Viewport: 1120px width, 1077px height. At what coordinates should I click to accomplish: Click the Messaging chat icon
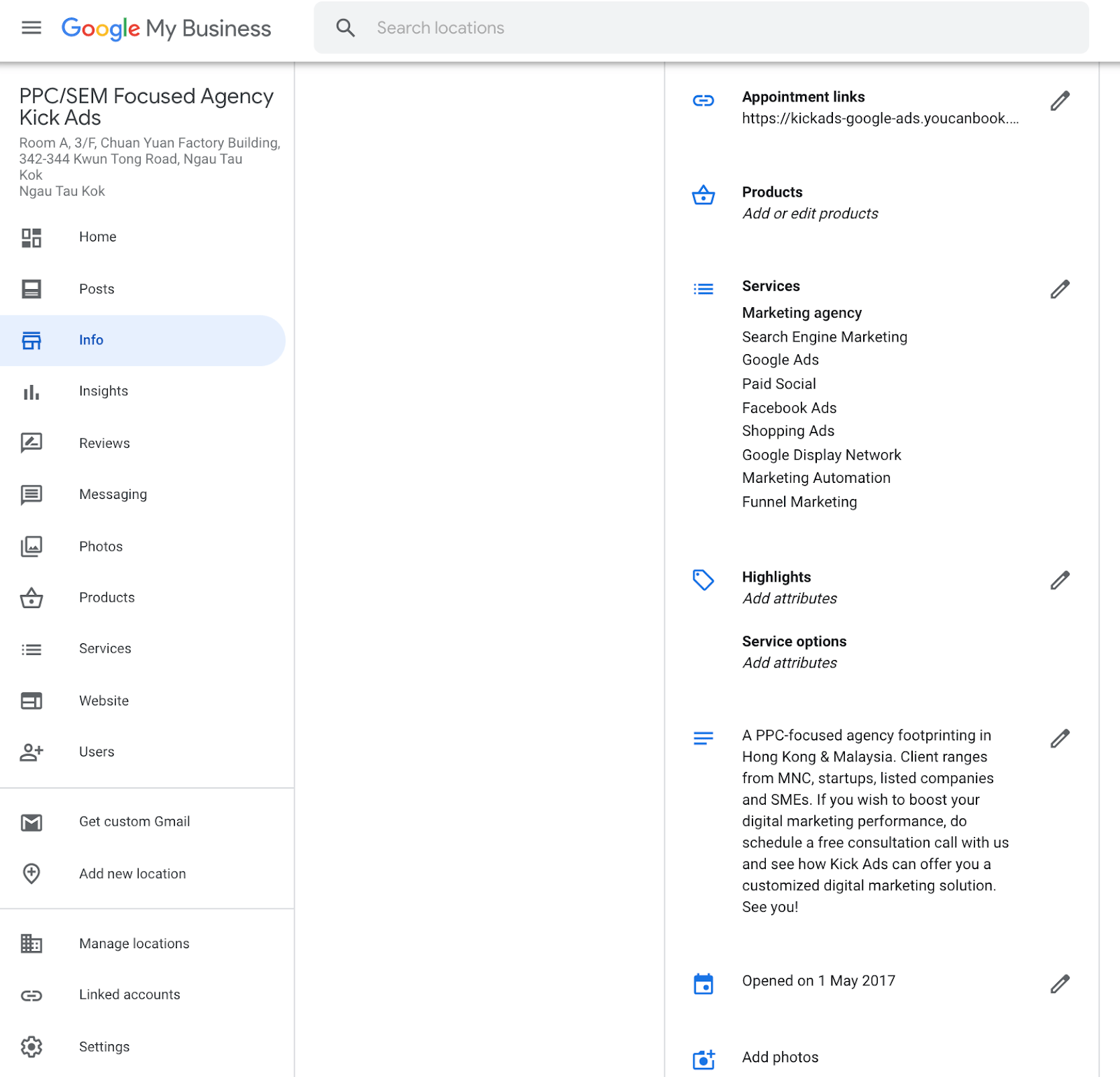pos(31,495)
